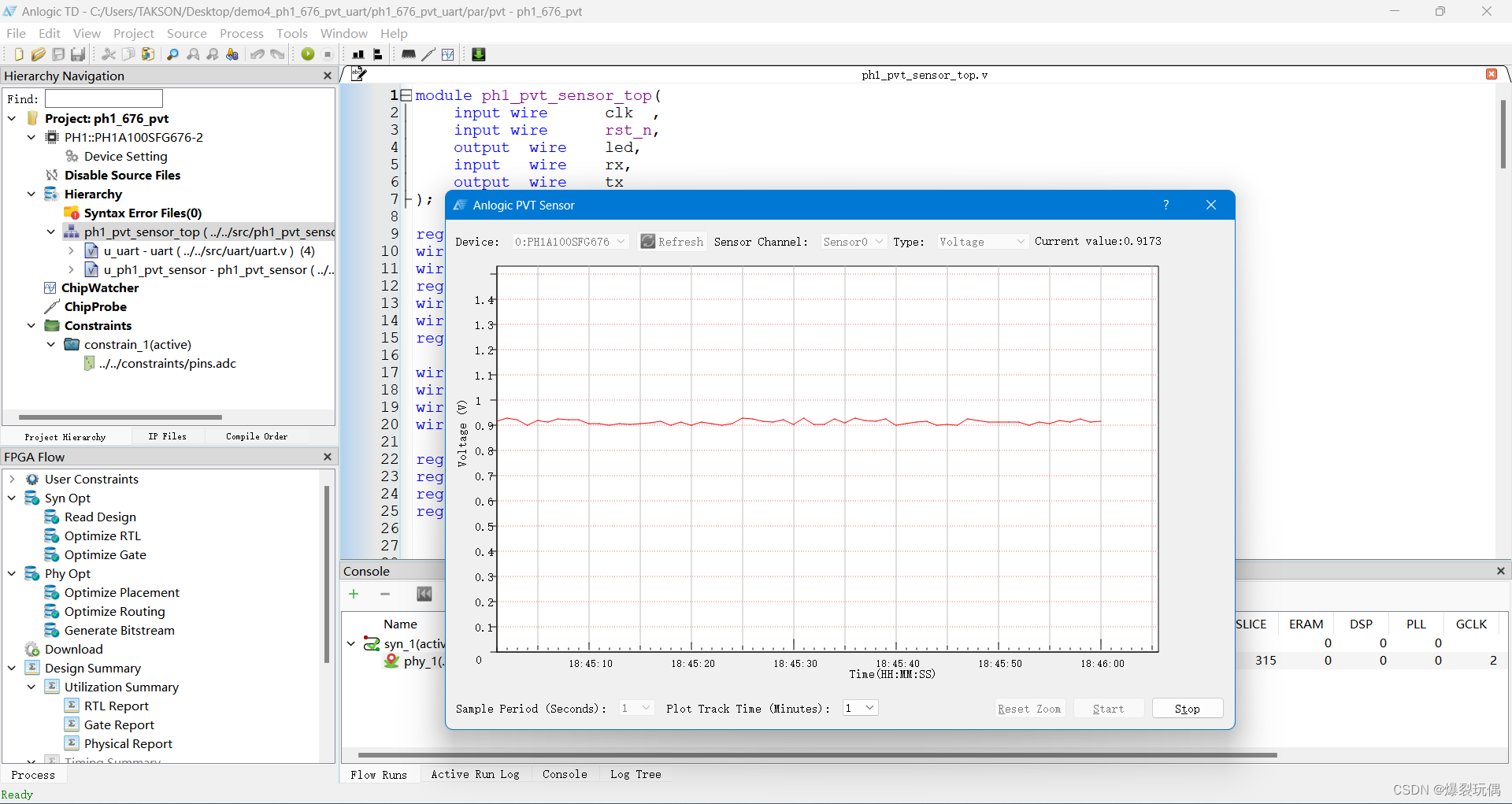Collapse the Constraints tree node
This screenshot has height=804, width=1512.
[x=31, y=325]
